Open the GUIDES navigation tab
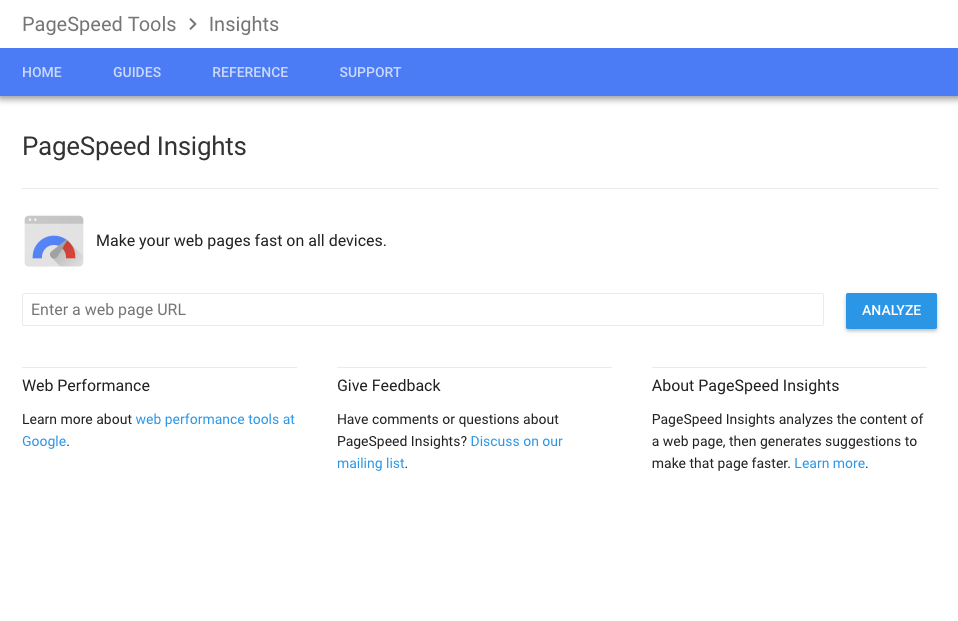The height and width of the screenshot is (621, 958). click(137, 72)
